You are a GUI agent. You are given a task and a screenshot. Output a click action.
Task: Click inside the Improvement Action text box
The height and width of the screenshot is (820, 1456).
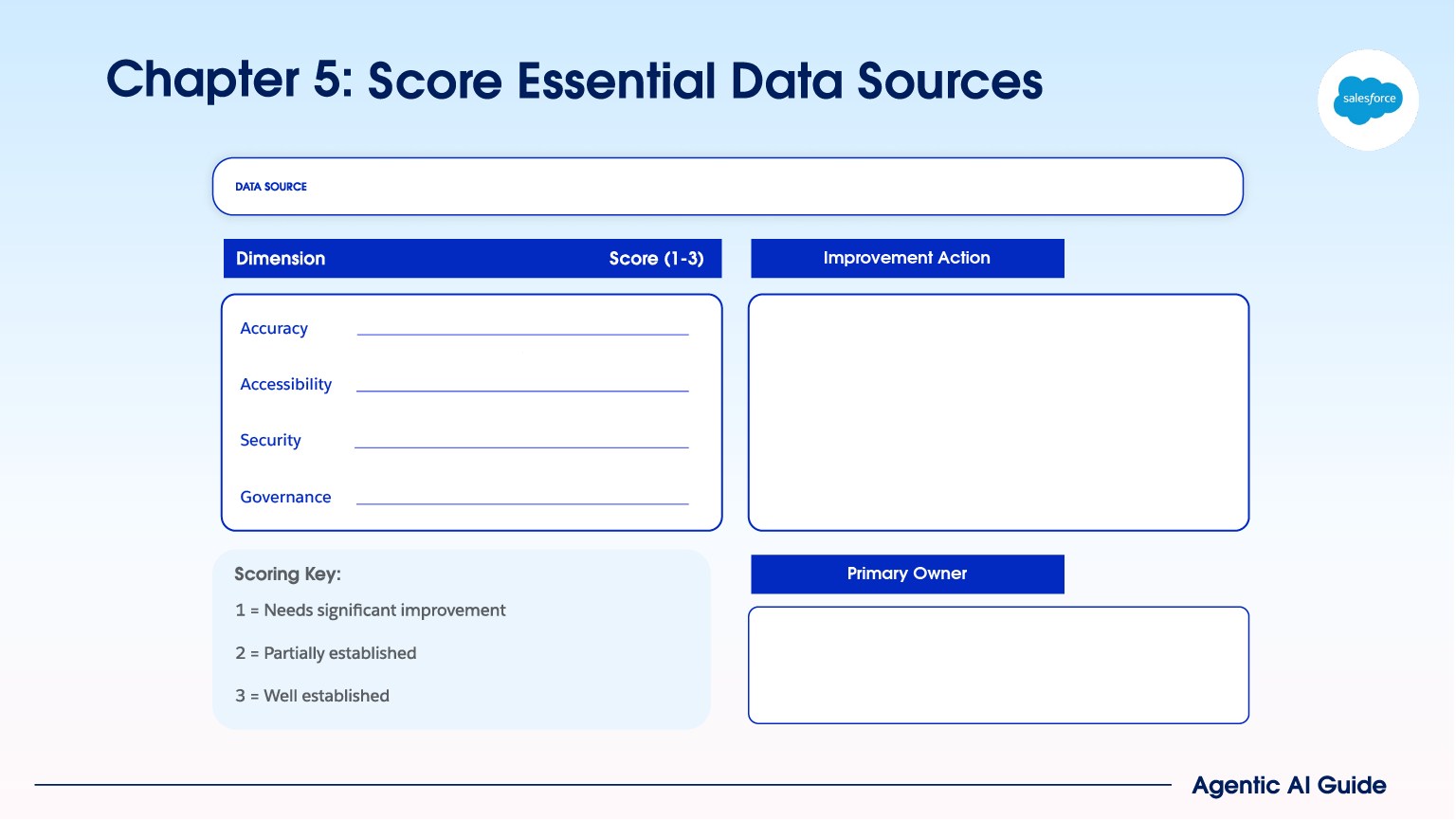pyautogui.click(x=998, y=412)
